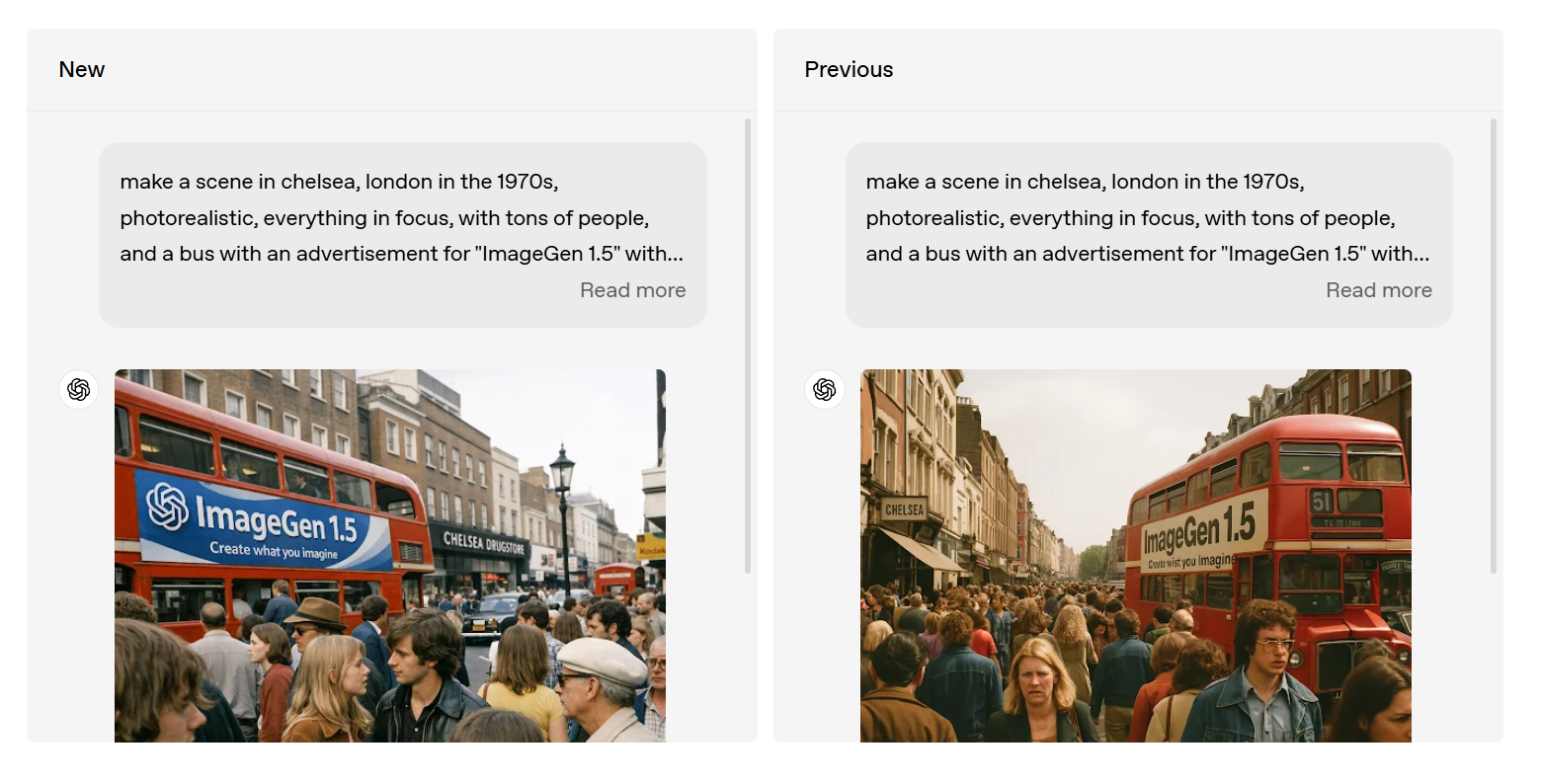The image size is (1541, 784).
Task: Click the ImageGen 1.5 banner on Previous bus
Action: coord(1202,535)
